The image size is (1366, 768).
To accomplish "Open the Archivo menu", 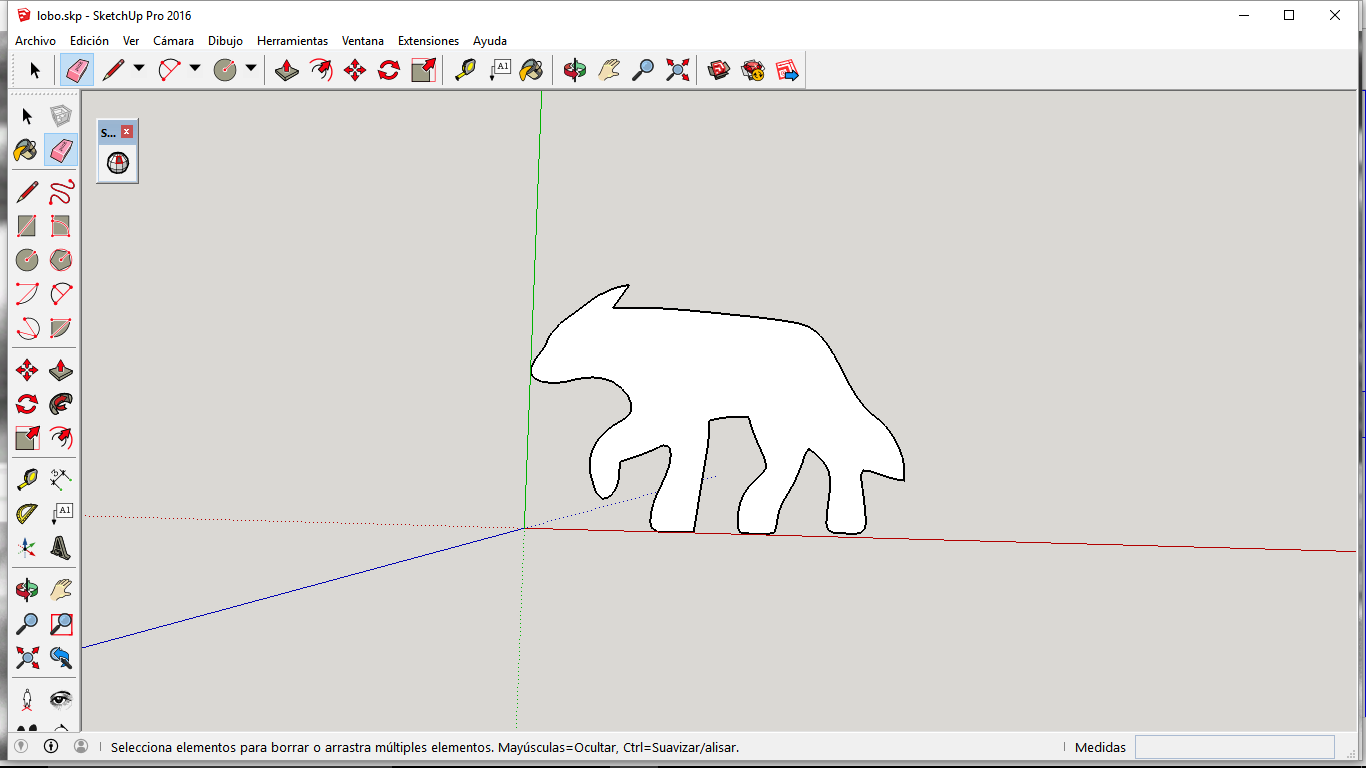I will pos(35,41).
